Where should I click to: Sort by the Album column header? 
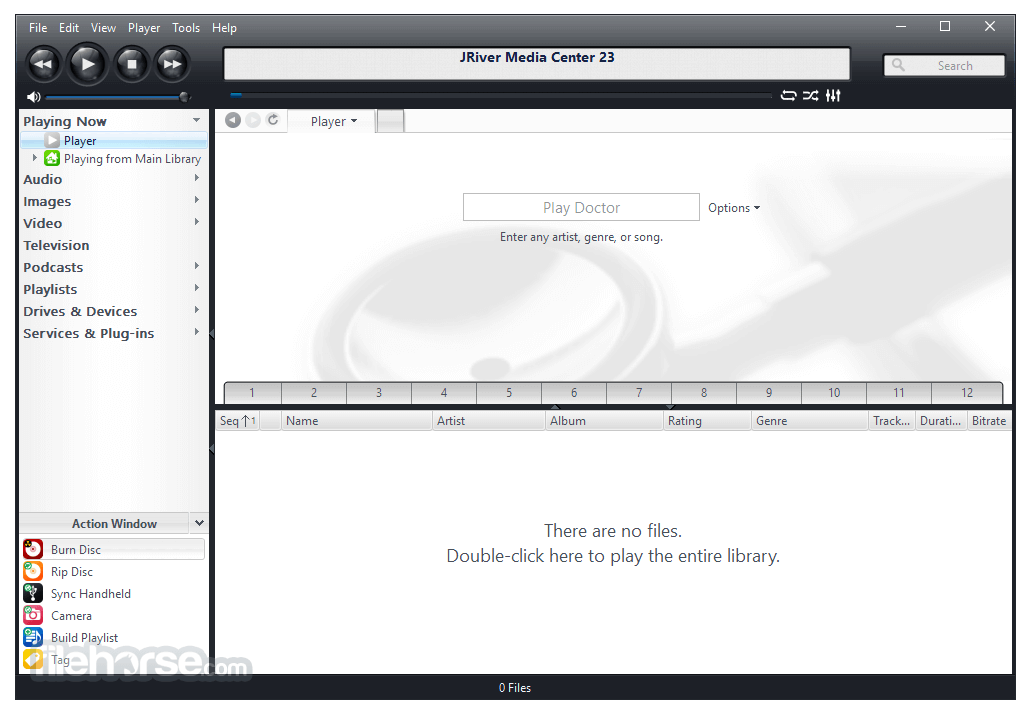604,421
